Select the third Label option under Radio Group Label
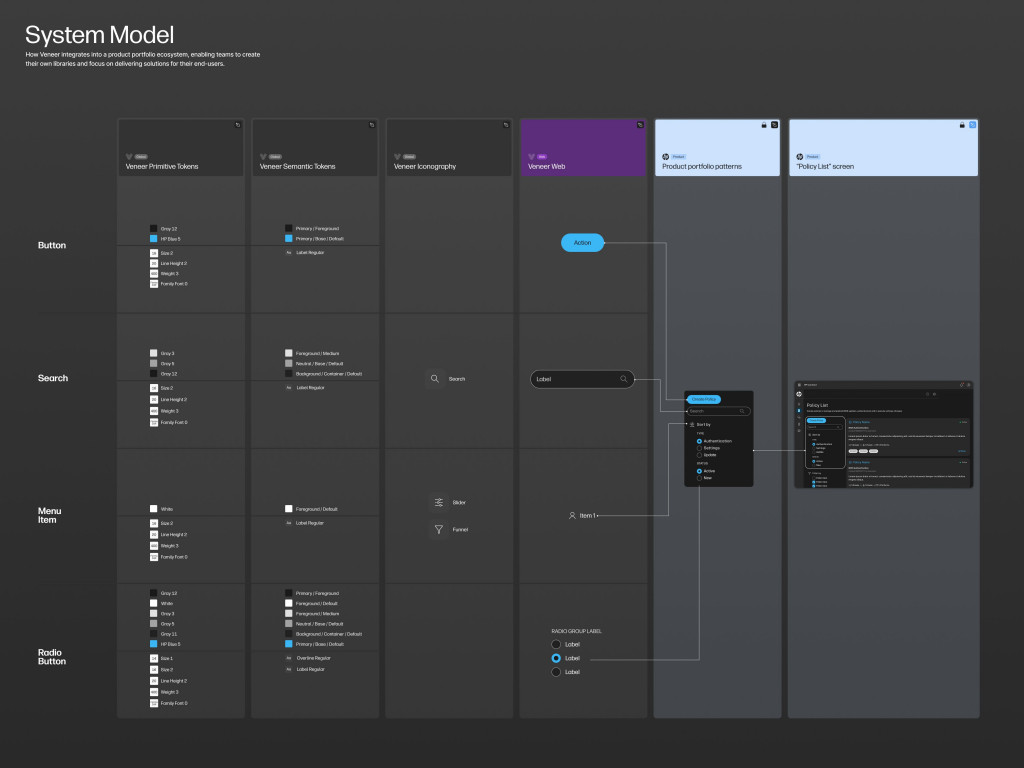Screen dimensions: 1024x768 (x=556, y=671)
